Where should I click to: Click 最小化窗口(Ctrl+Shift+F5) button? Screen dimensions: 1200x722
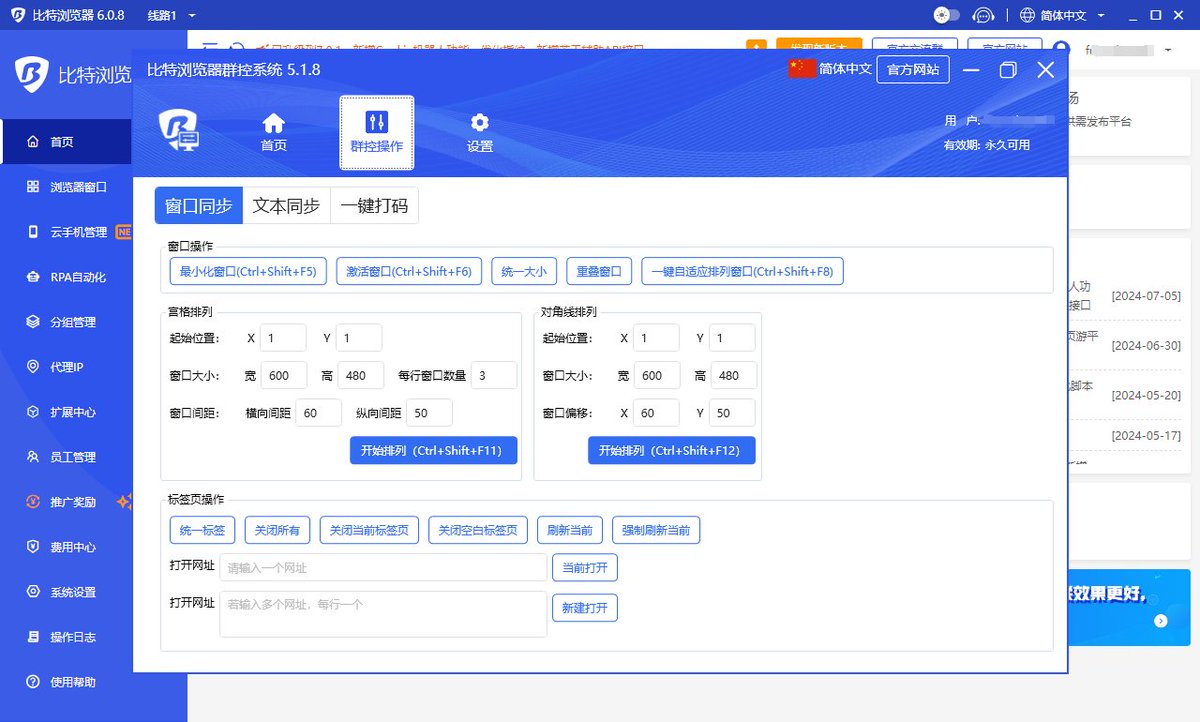click(248, 271)
